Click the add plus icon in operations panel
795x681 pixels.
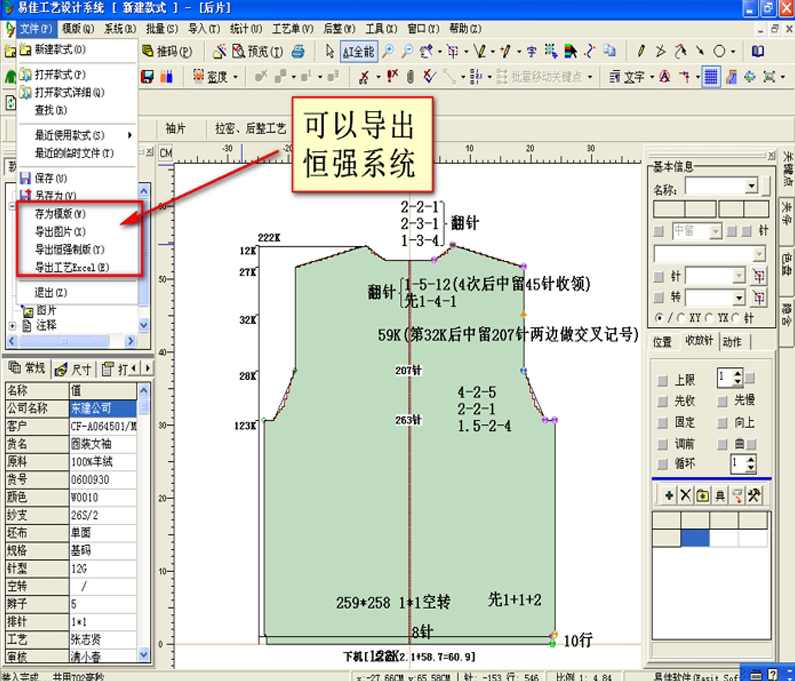(669, 495)
